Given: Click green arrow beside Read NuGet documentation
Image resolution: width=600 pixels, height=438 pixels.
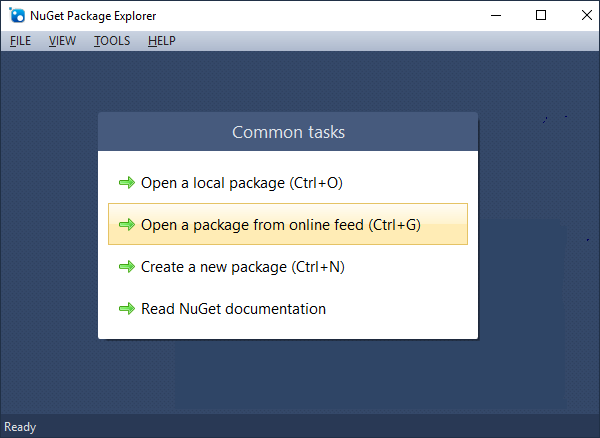Looking at the screenshot, I should (x=126, y=309).
